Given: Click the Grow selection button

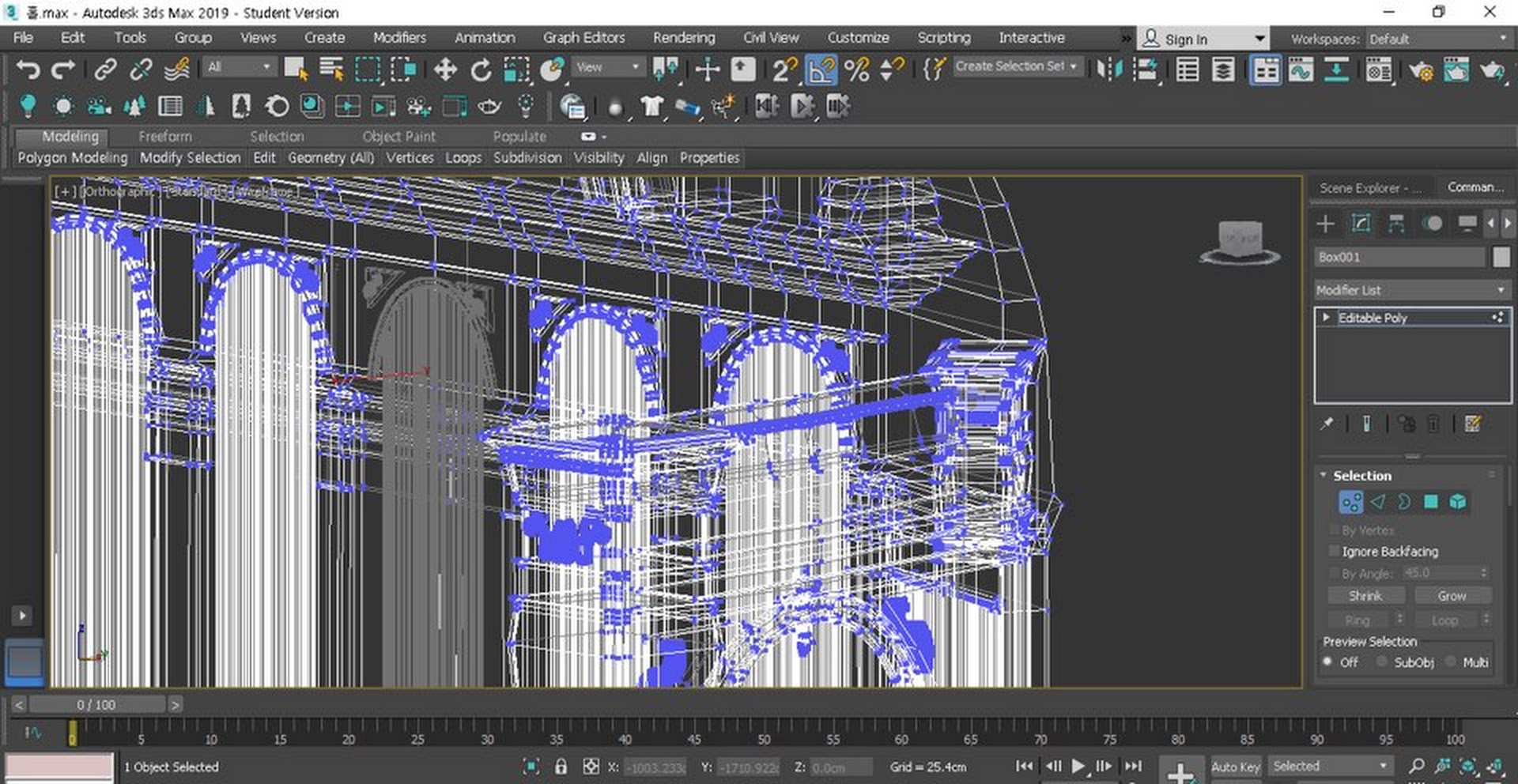Looking at the screenshot, I should (x=1452, y=596).
